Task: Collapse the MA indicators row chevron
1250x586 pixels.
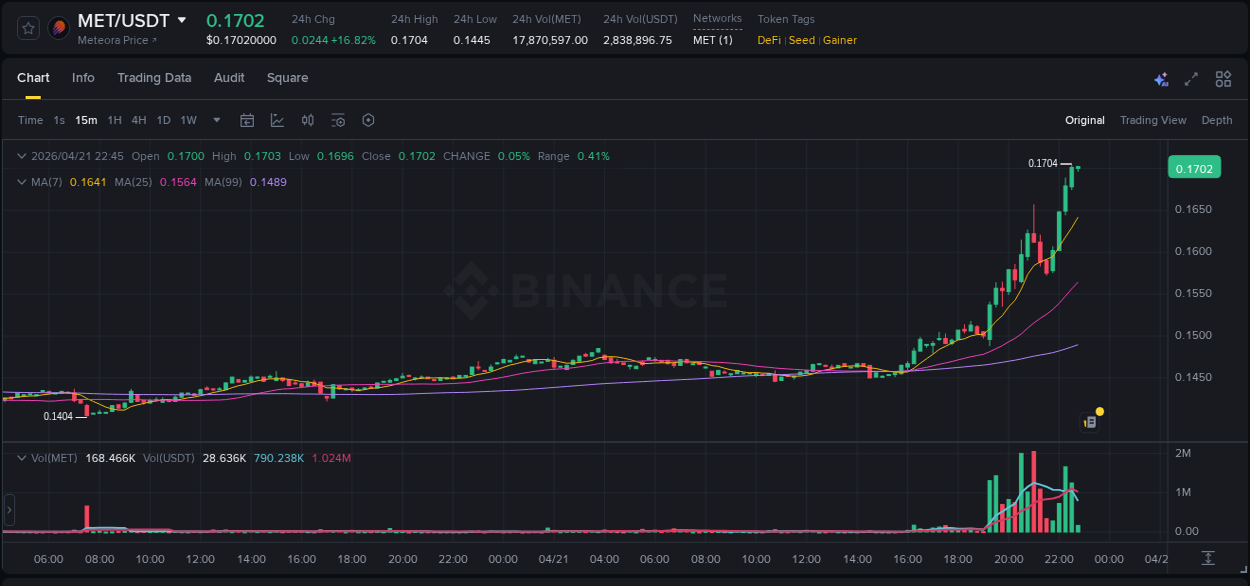Action: coord(22,182)
